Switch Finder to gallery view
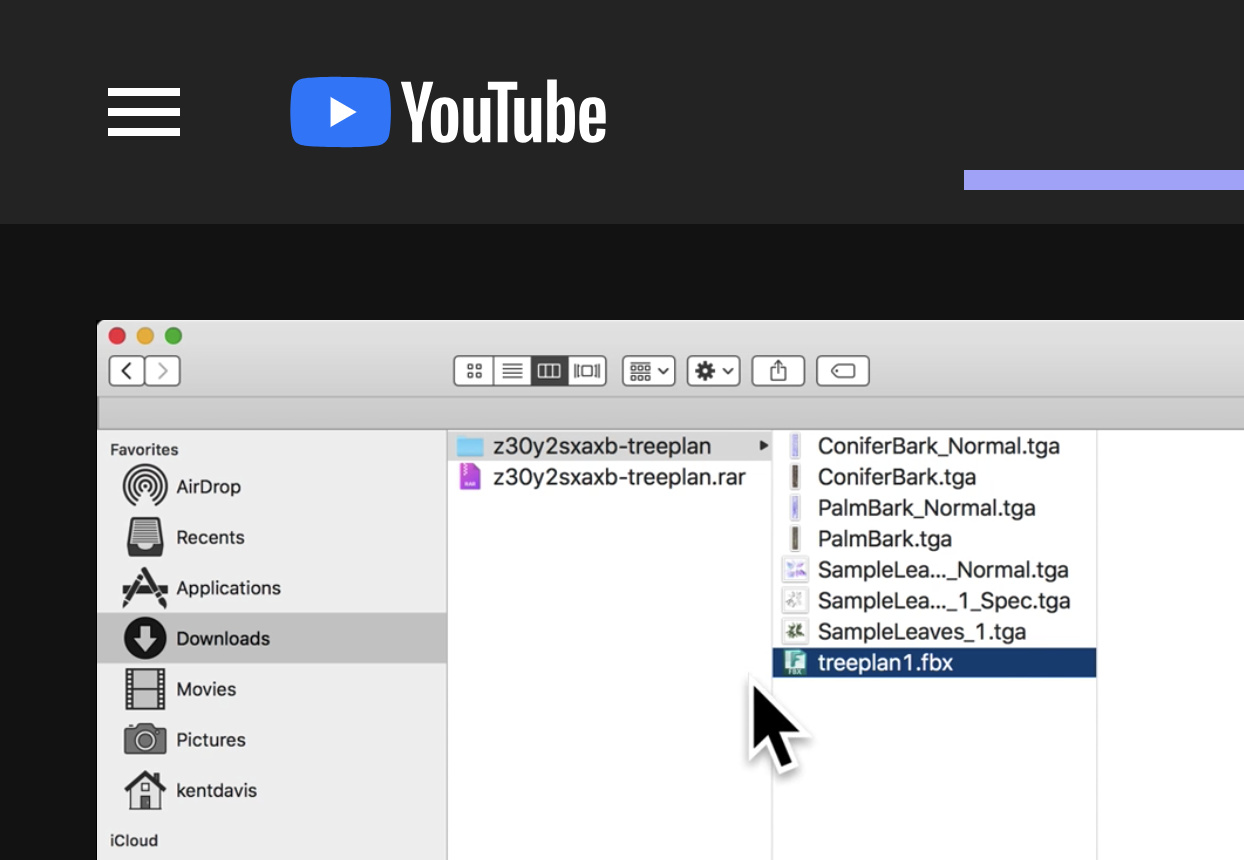The height and width of the screenshot is (860, 1244). [x=587, y=371]
